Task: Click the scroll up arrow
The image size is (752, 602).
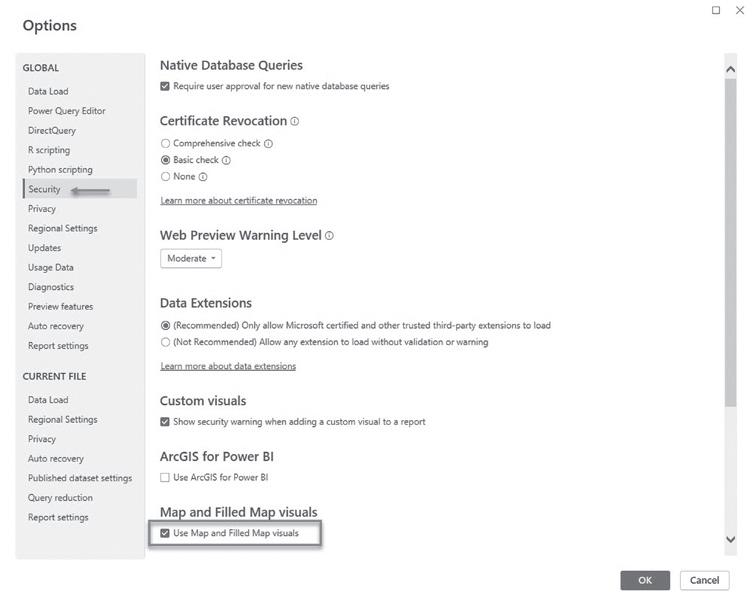Action: pyautogui.click(x=730, y=69)
